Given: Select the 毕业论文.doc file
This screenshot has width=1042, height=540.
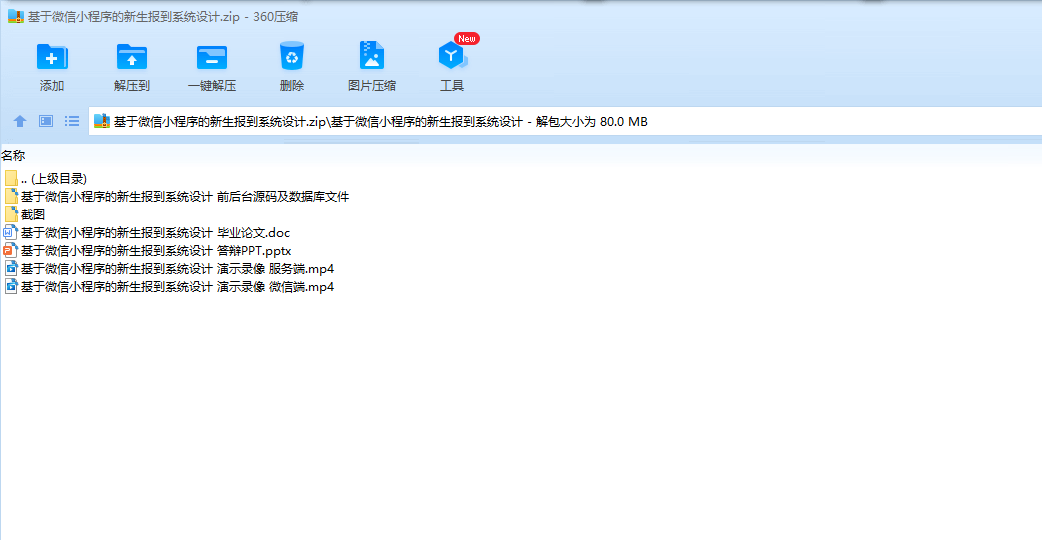Looking at the screenshot, I should pos(147,232).
